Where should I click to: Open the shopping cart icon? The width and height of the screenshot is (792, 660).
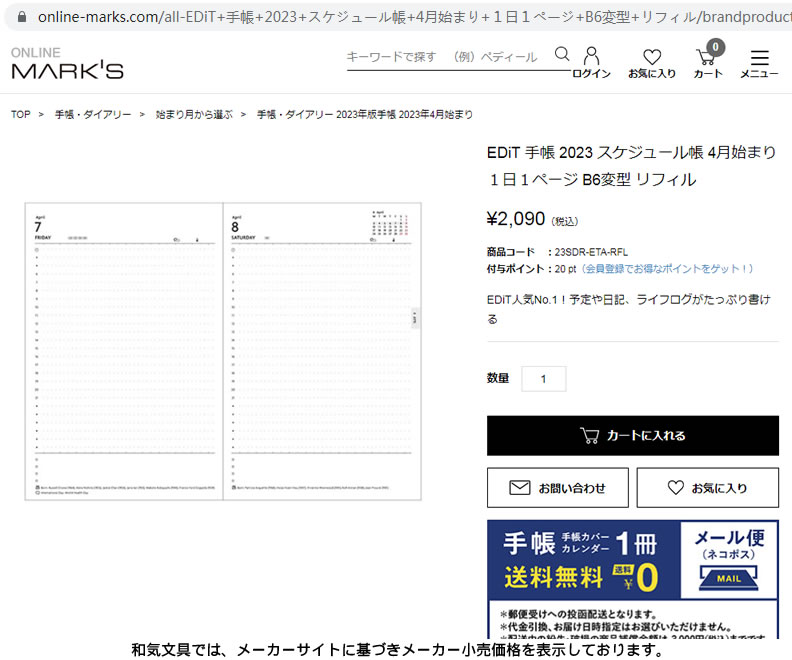coord(706,58)
